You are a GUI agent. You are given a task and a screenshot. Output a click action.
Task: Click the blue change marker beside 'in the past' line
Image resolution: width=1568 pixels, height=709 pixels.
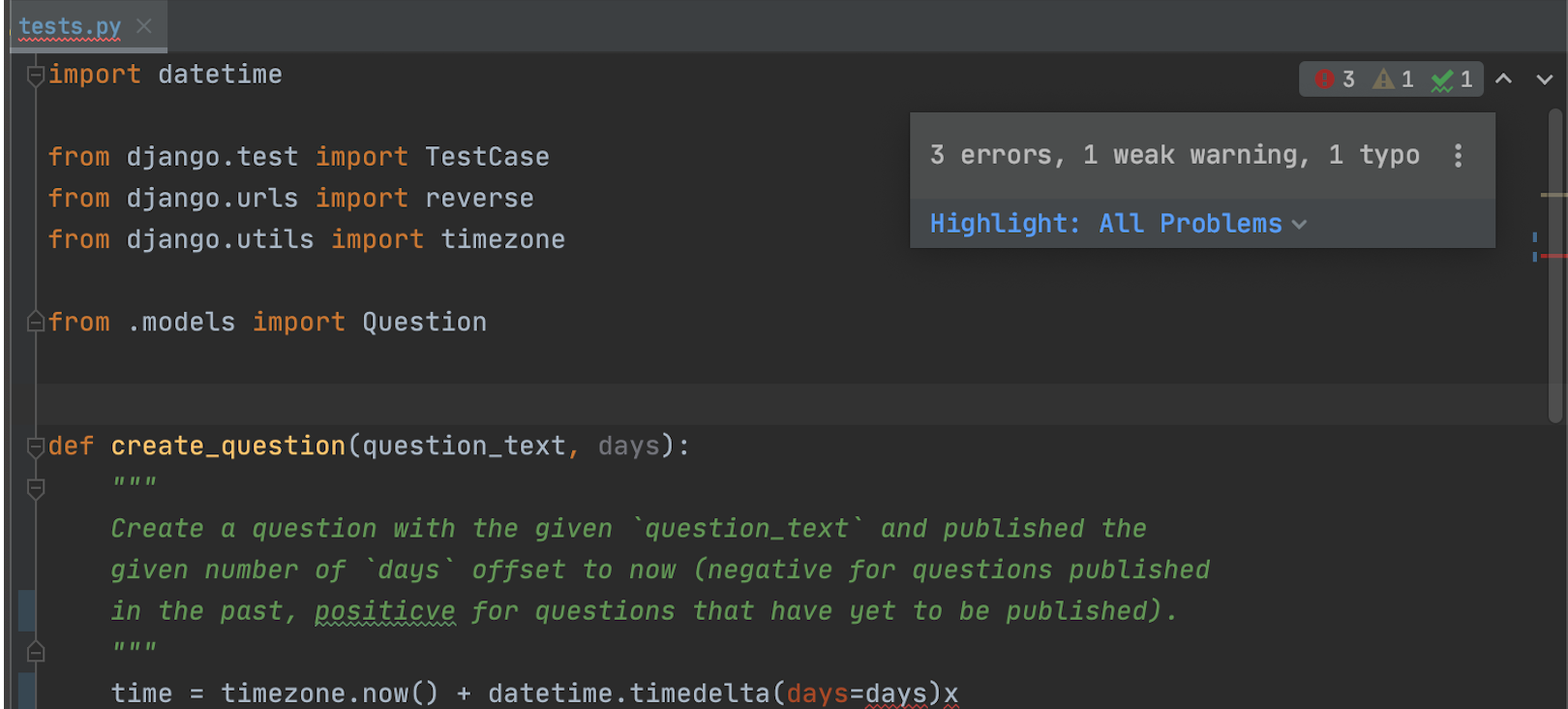click(x=27, y=611)
